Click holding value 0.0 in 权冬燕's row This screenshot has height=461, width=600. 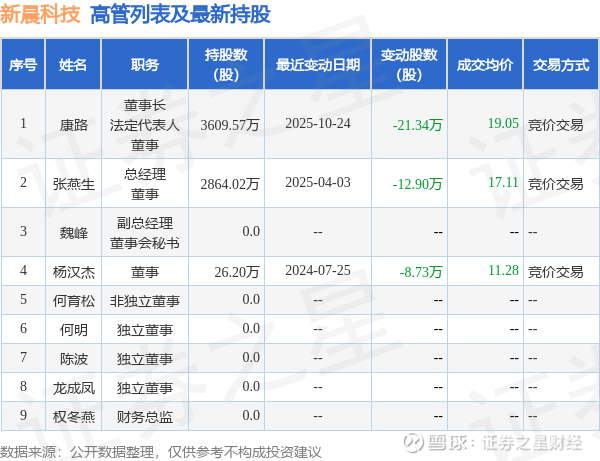point(251,415)
